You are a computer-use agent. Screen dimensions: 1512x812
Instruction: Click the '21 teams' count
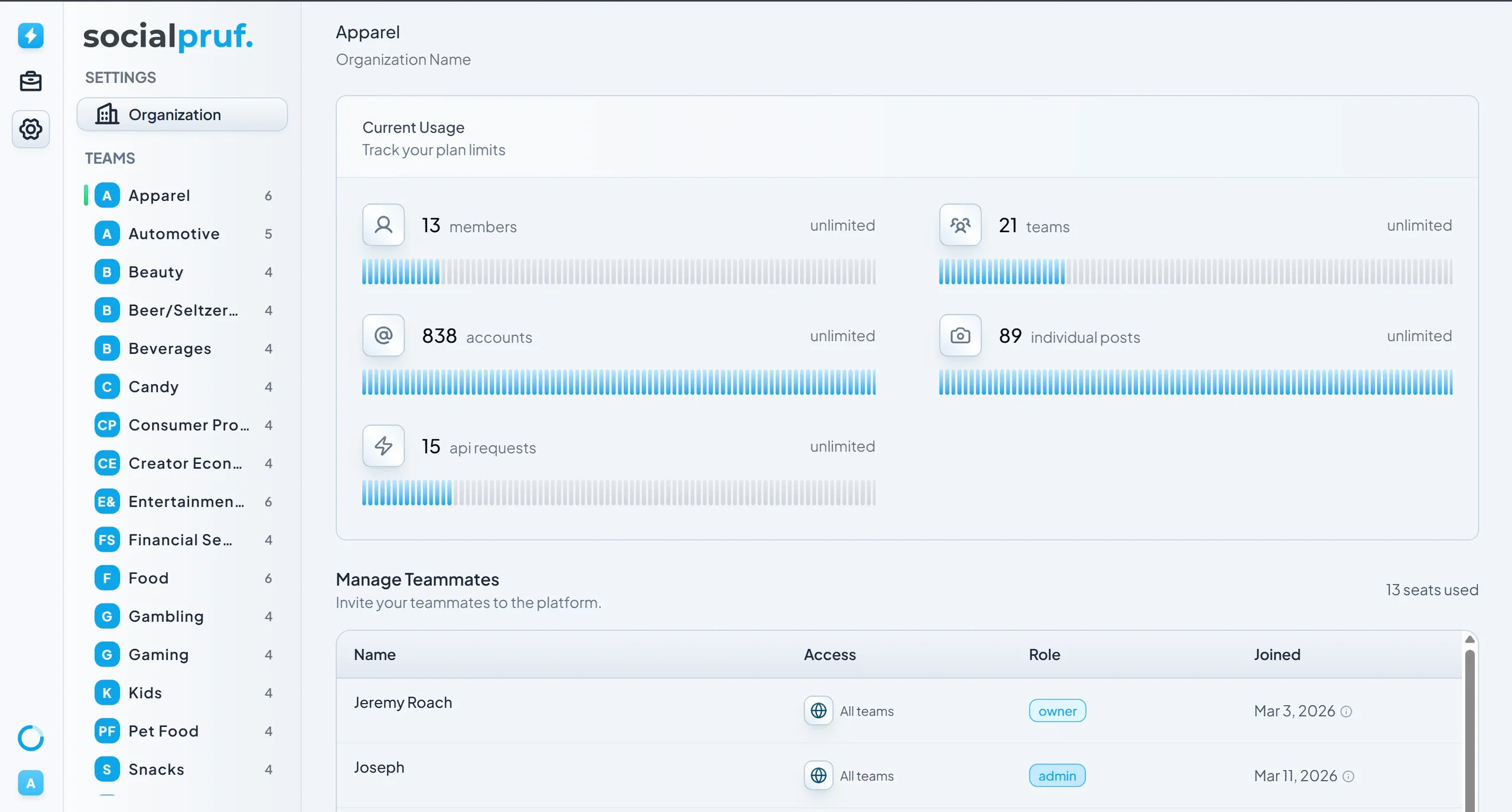[x=1033, y=225]
